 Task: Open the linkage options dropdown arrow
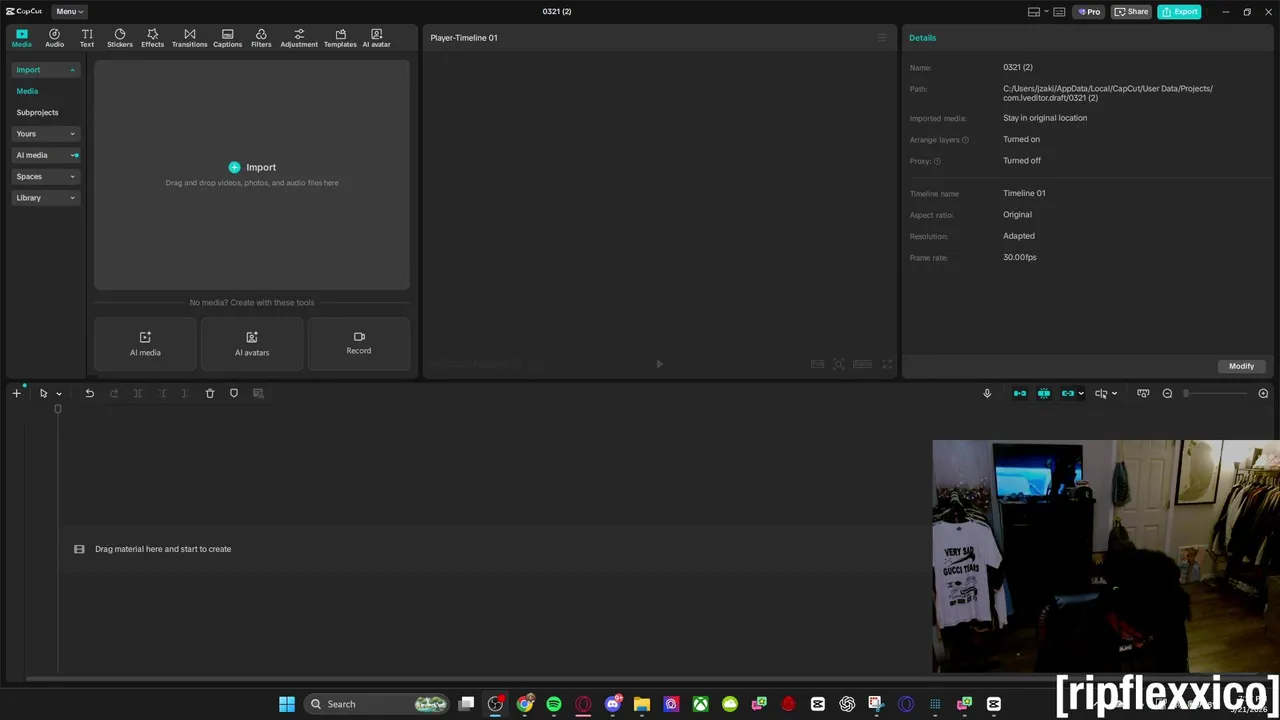1081,394
